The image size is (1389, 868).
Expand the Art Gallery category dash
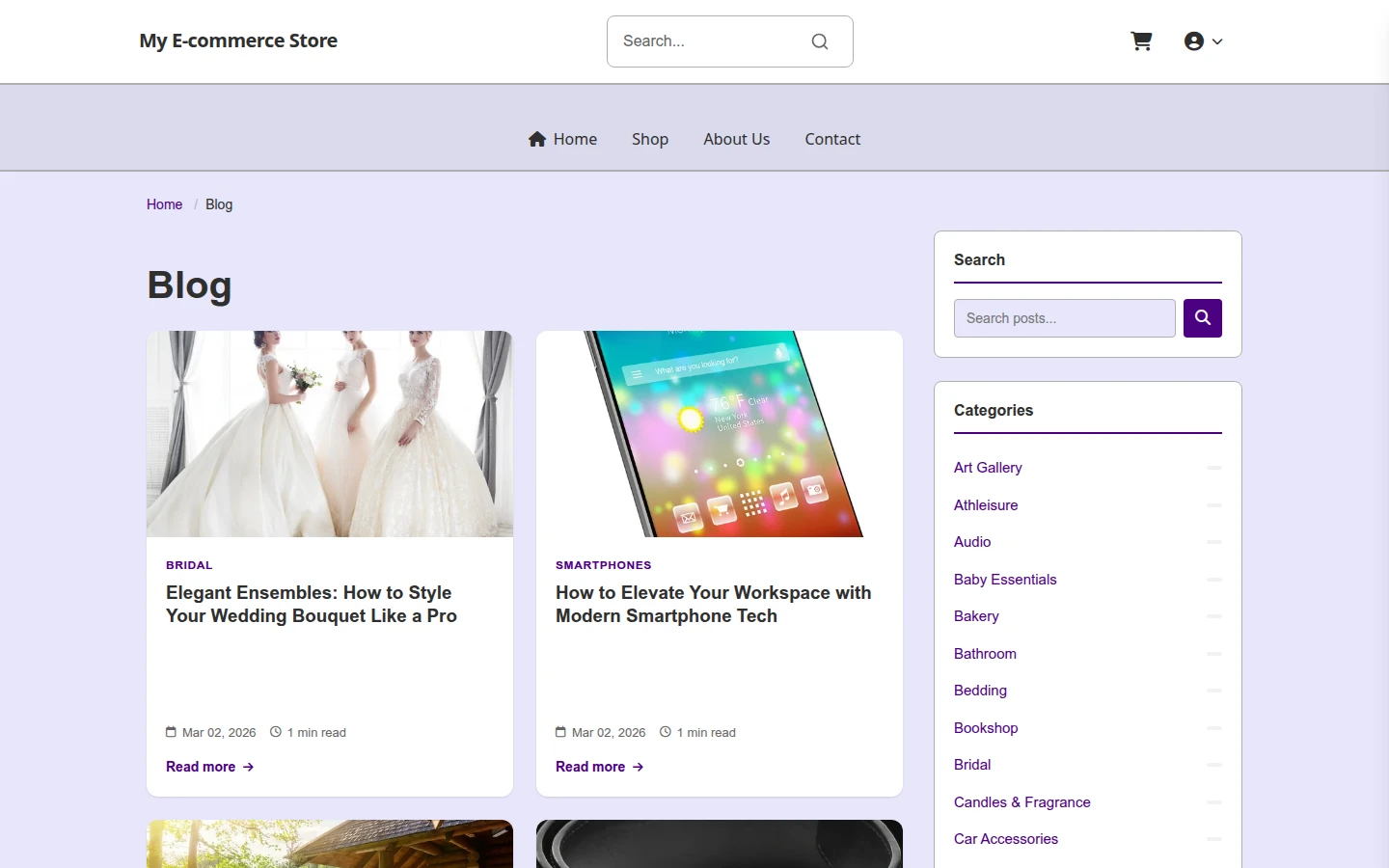[1214, 468]
